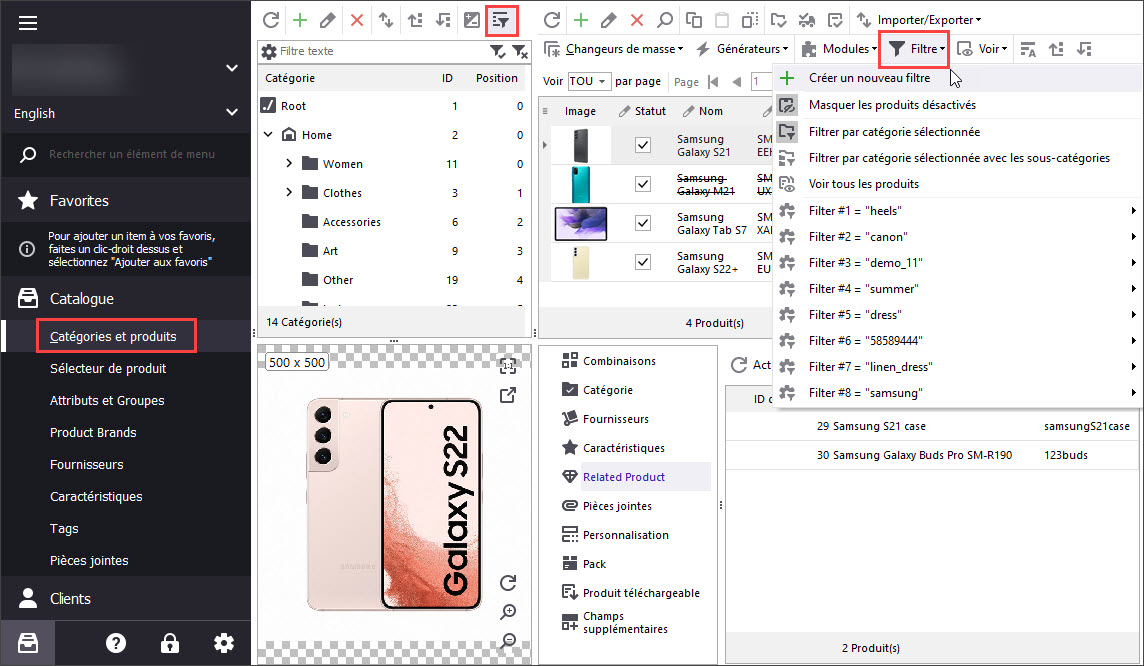This screenshot has height=666, width=1144.
Task: Click the 1:1 fit image size icon
Action: (508, 366)
